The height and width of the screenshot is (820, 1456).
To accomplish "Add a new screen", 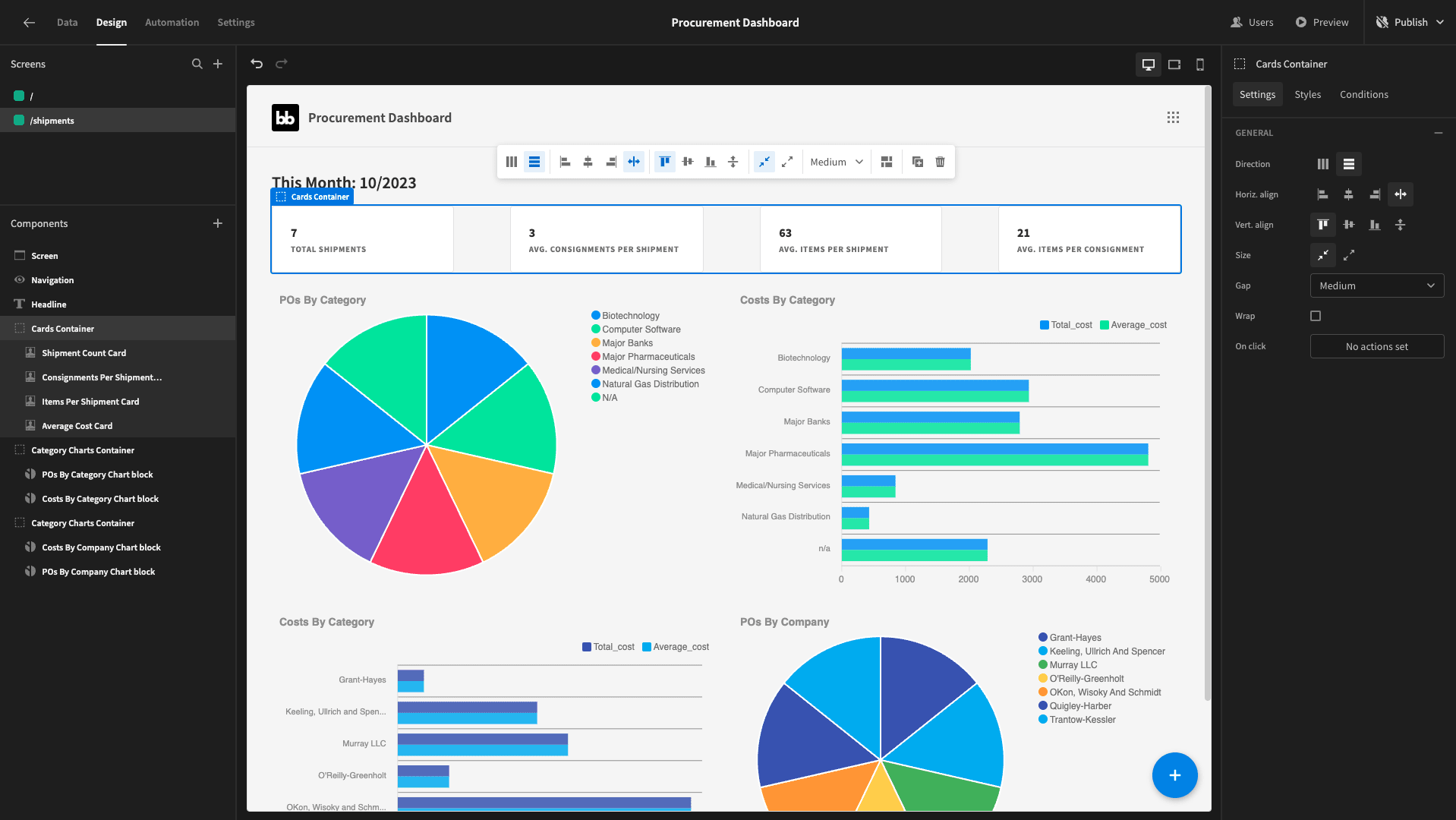I will 218,64.
